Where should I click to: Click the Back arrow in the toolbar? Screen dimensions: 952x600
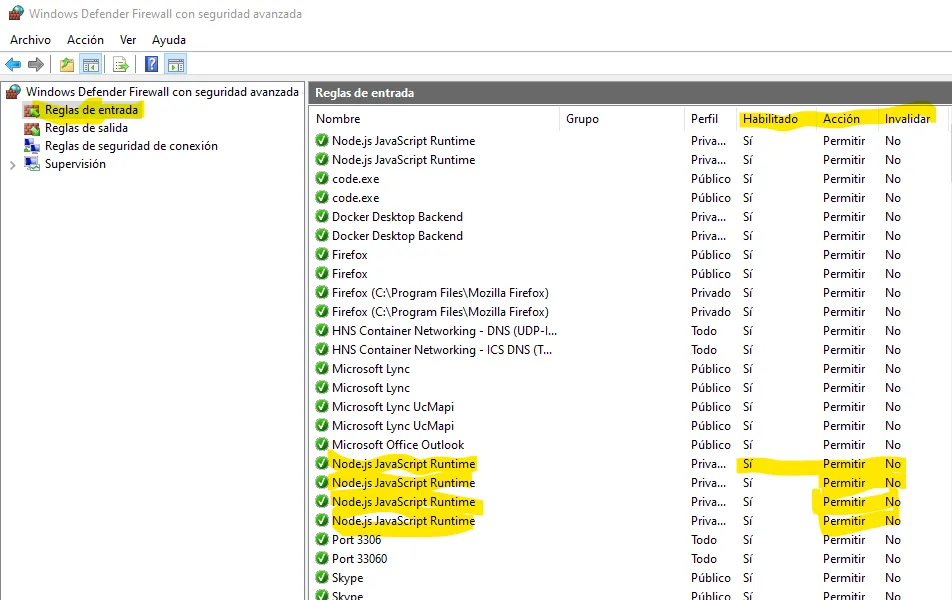[x=13, y=64]
